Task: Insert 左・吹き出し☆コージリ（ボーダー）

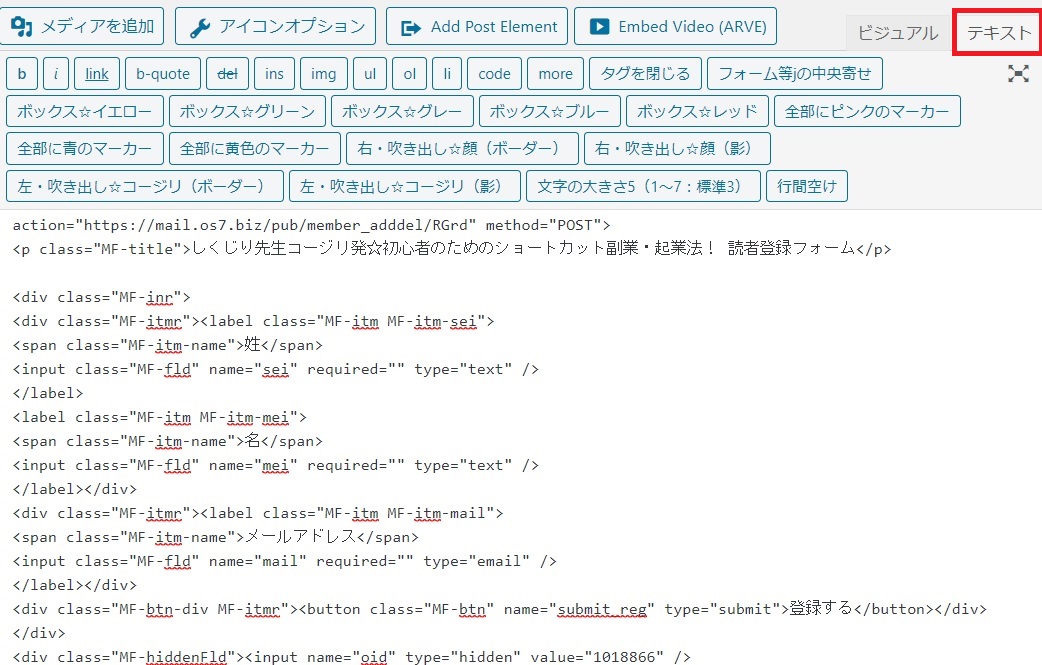Action: (x=145, y=186)
